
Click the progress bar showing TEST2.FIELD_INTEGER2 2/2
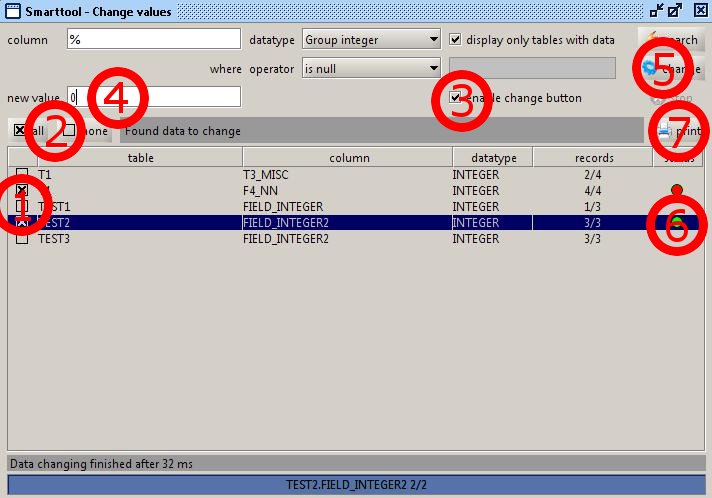click(356, 484)
